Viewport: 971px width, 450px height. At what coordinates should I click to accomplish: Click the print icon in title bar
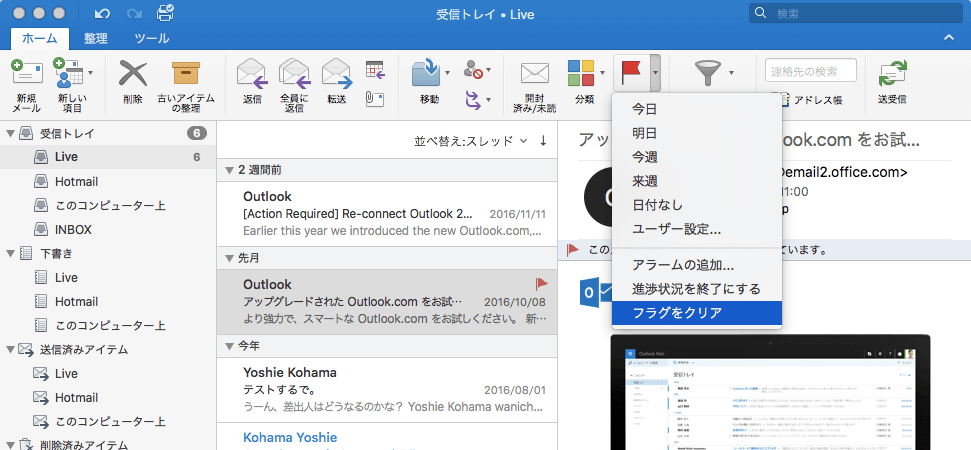tap(165, 12)
